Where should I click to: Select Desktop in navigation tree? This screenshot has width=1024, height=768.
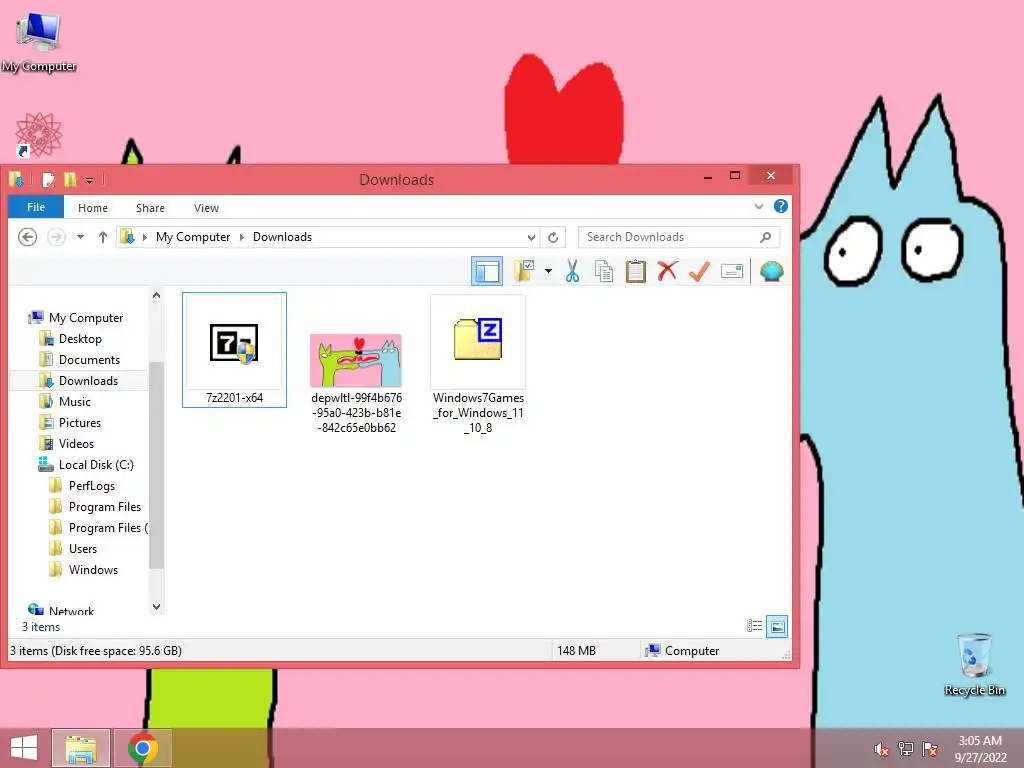[x=80, y=339]
